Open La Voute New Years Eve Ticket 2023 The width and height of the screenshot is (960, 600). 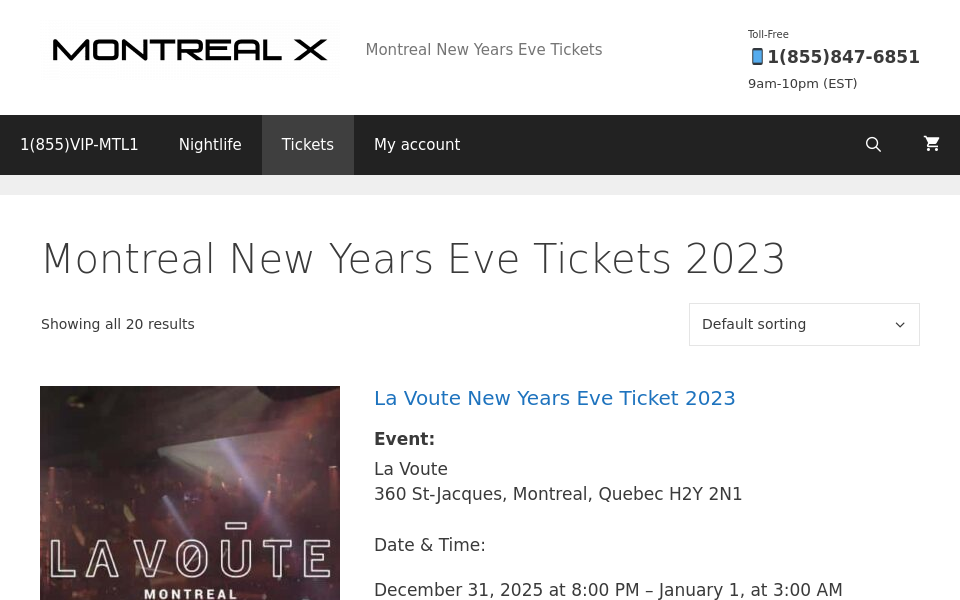click(x=554, y=398)
